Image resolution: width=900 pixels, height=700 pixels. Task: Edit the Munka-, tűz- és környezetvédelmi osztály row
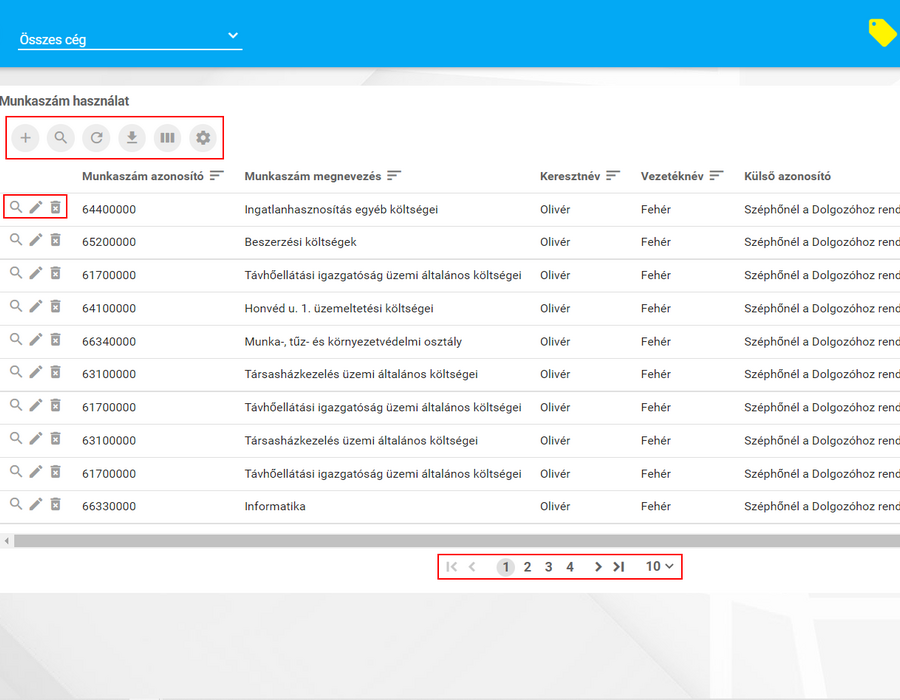(36, 340)
